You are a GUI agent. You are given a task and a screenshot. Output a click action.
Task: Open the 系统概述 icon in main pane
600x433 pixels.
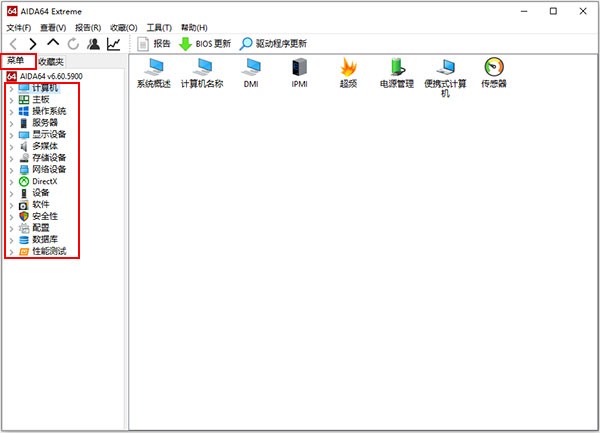153,68
